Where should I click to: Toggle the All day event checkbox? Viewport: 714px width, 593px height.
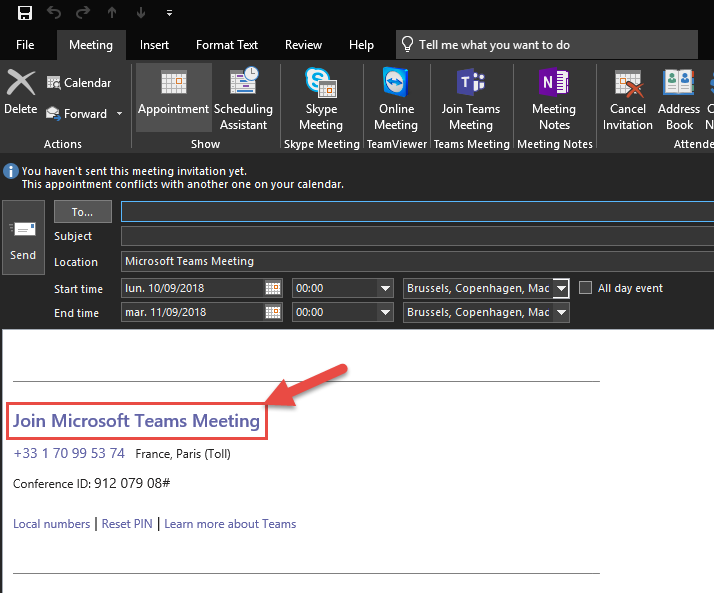point(585,288)
